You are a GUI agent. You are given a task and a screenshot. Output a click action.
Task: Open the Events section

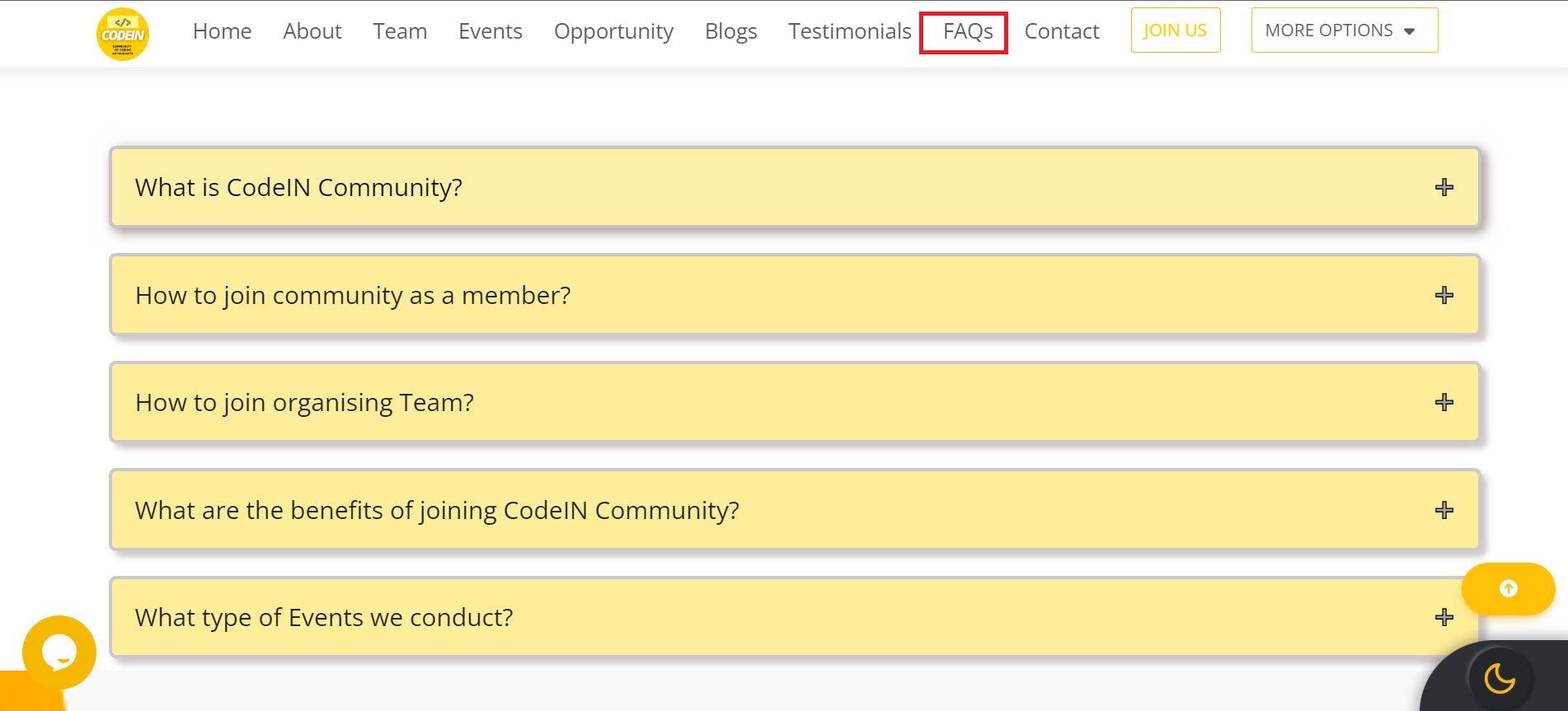coord(490,30)
